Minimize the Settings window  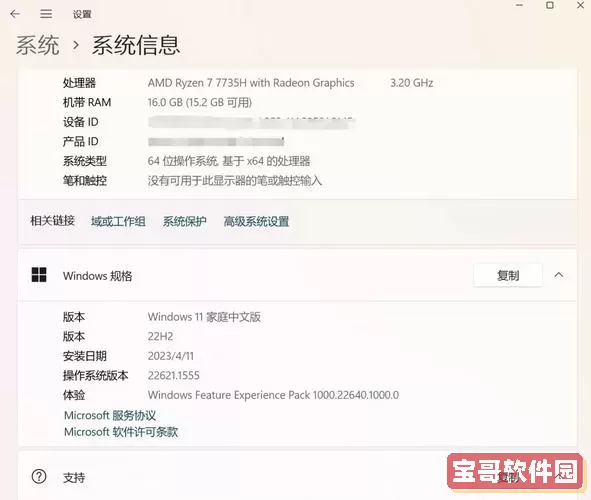click(519, 5)
